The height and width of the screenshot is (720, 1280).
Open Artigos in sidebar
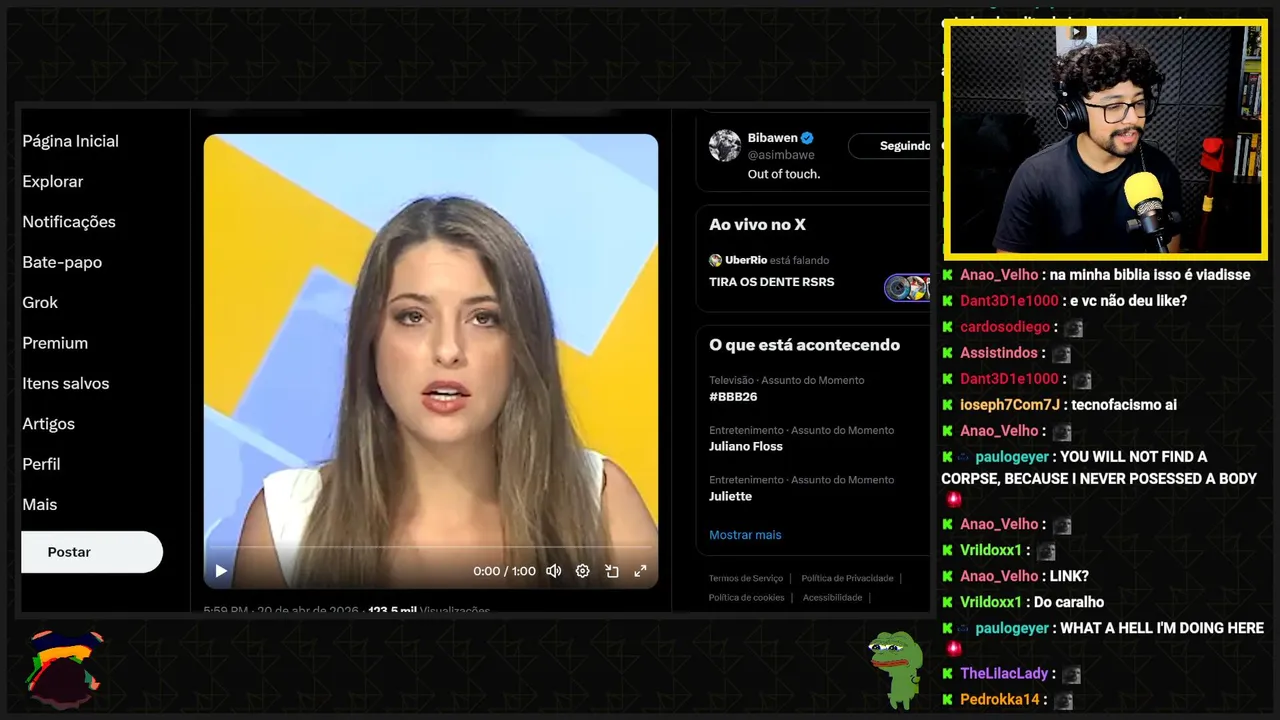click(x=48, y=424)
